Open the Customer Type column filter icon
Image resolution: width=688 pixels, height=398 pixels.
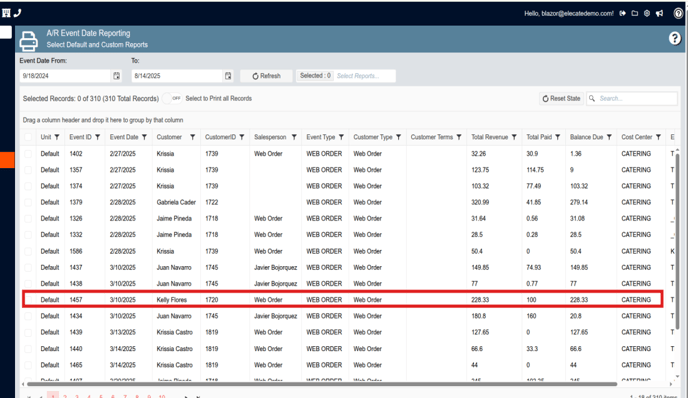tap(398, 137)
